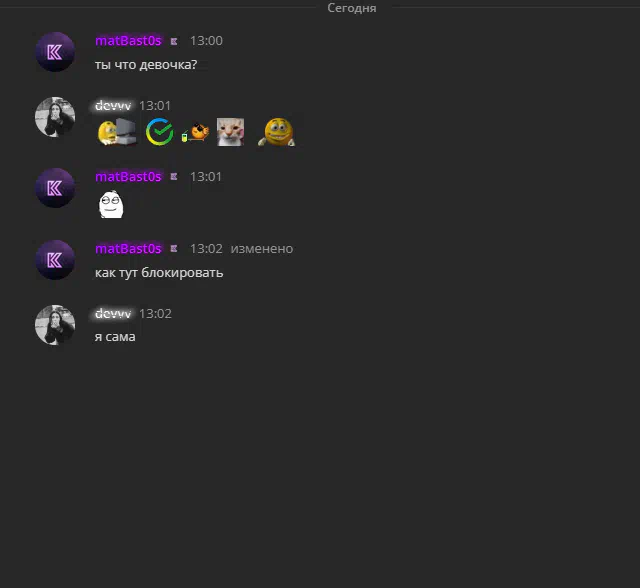Click the yellow M&M with computer emoji
Viewport: 640px width, 588px height.
point(117,132)
